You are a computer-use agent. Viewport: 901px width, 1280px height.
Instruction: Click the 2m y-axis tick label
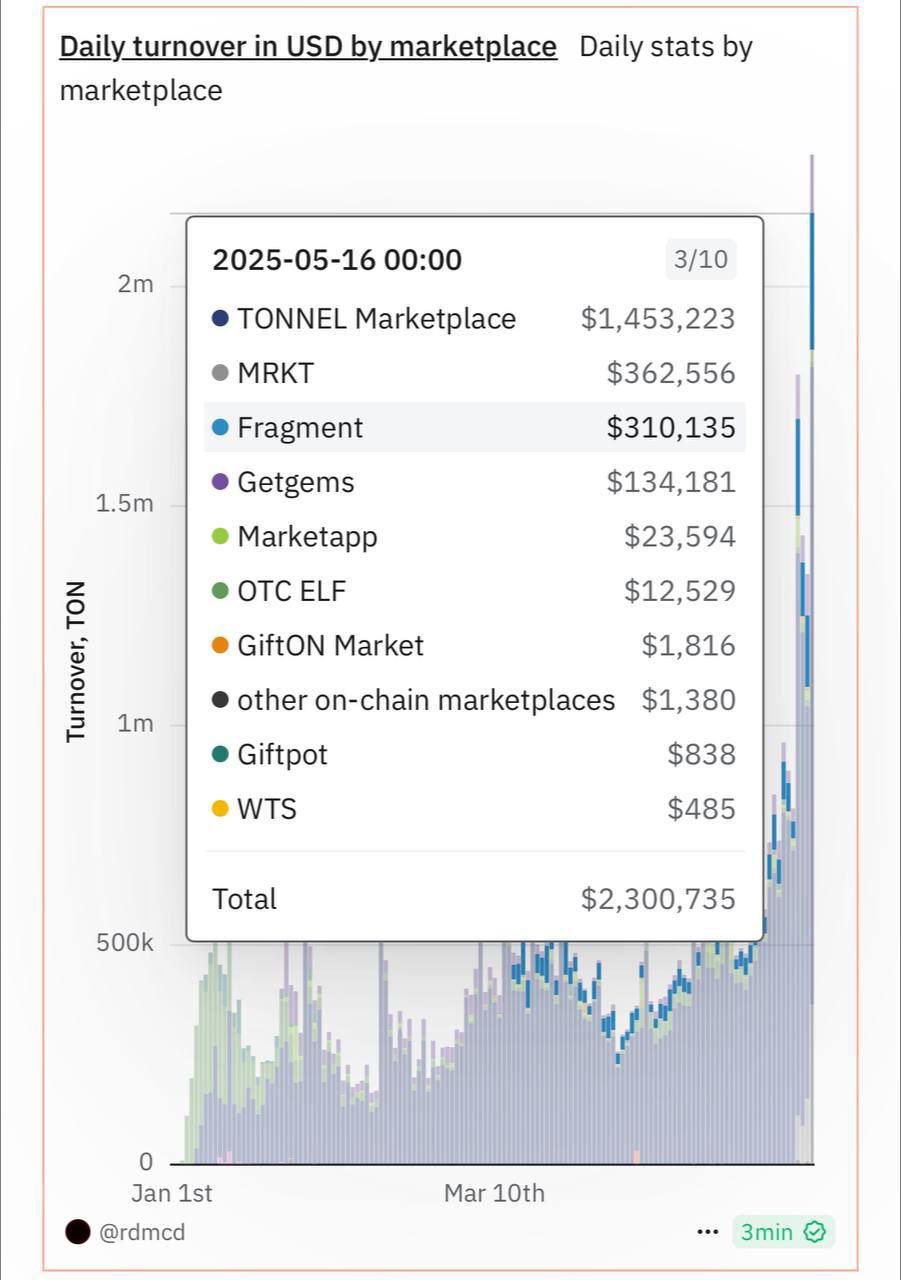136,285
